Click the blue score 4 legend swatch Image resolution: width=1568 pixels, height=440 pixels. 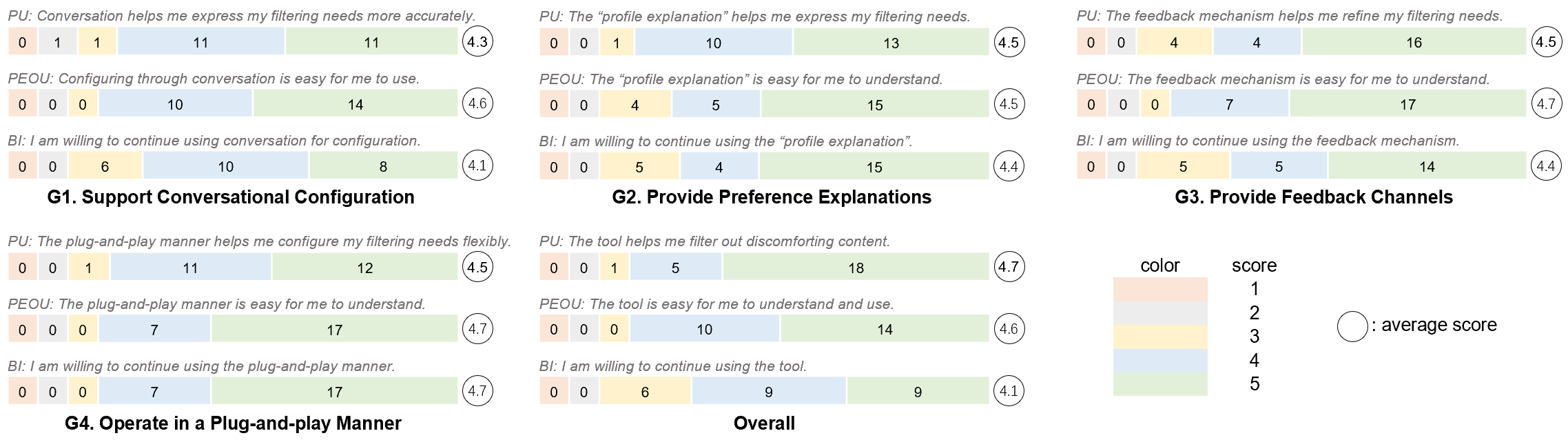point(1160,360)
